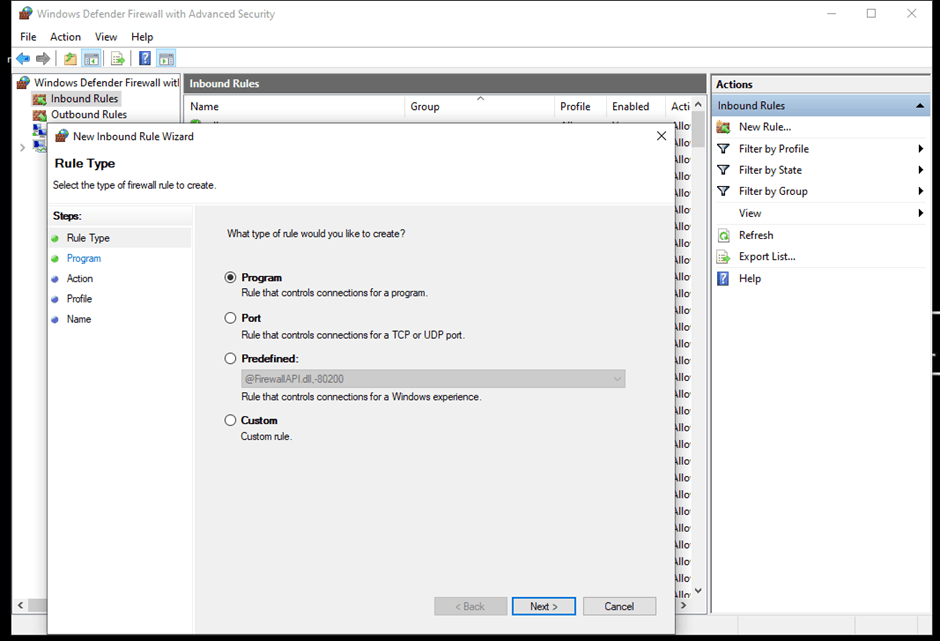Expand the Filter by Profile submenu arrow
Viewport: 940px width, 641px height.
click(920, 149)
